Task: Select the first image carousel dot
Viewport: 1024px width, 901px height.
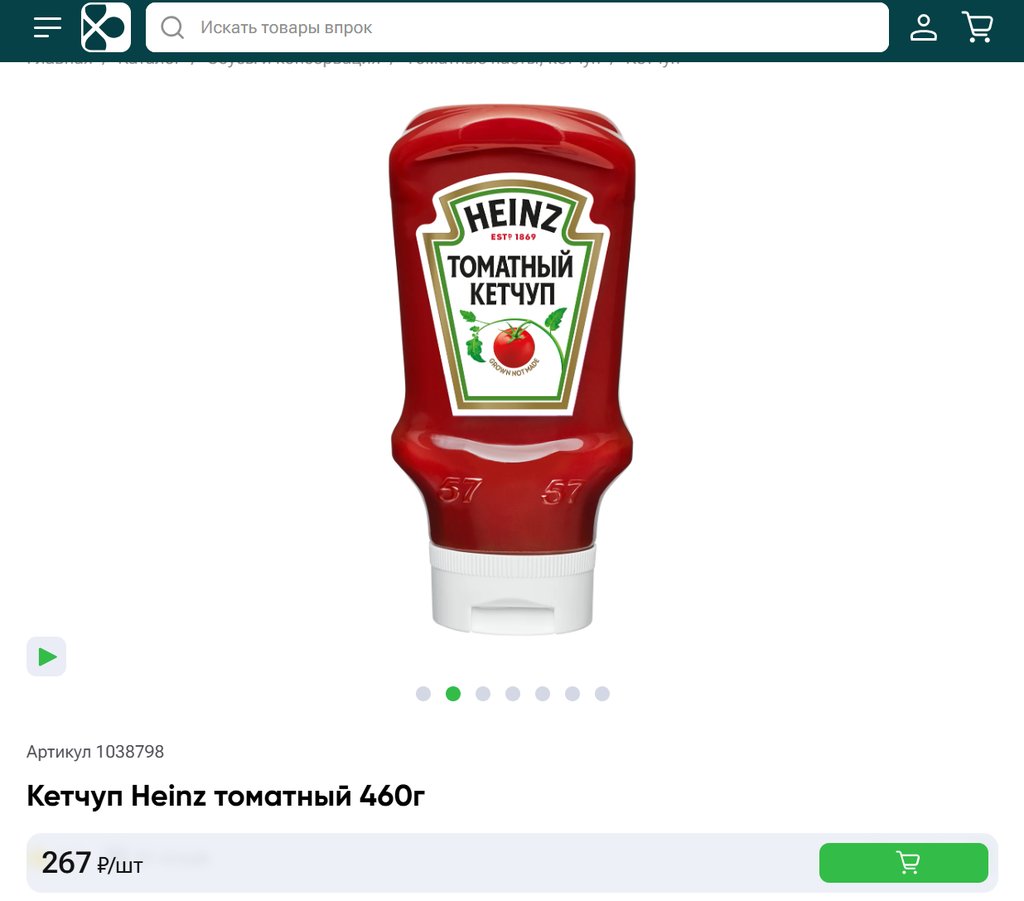Action: coord(423,693)
